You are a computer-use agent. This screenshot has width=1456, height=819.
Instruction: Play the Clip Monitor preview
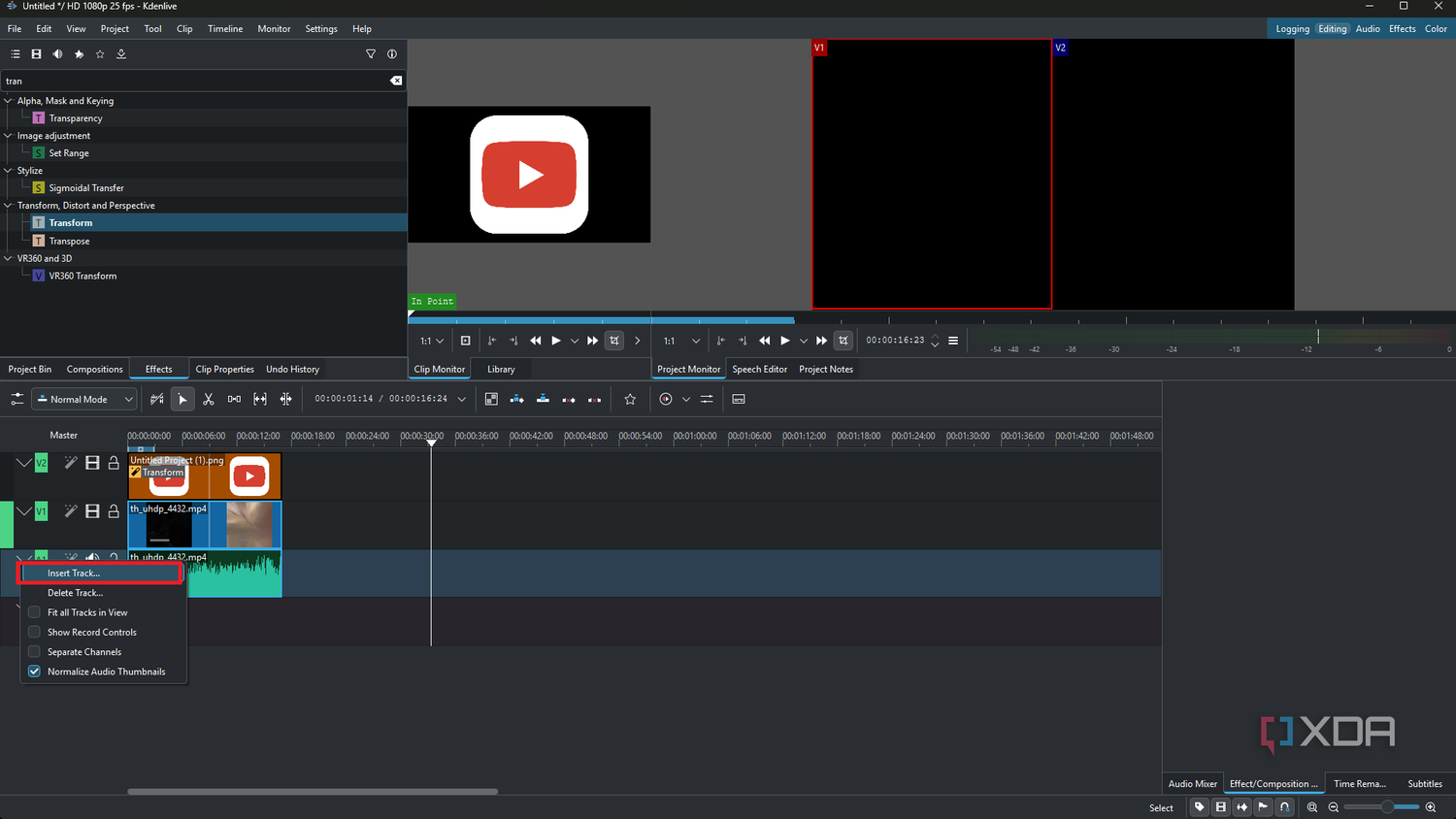(x=556, y=341)
